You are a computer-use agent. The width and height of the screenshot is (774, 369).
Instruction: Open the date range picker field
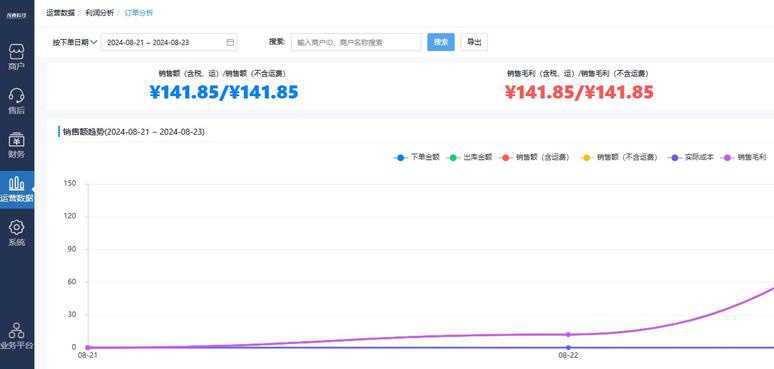point(169,42)
